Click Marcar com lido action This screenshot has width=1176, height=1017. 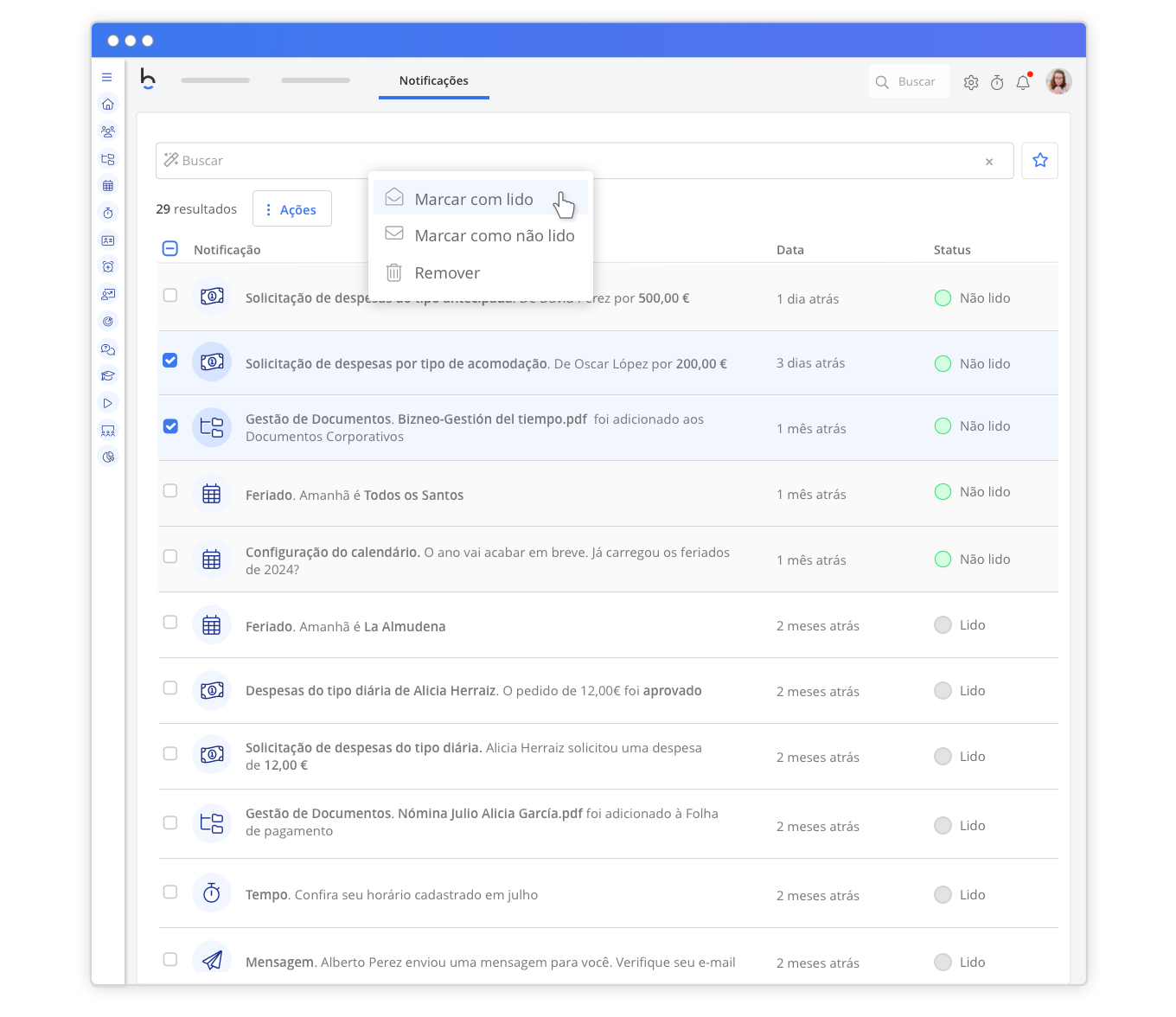pyautogui.click(x=474, y=199)
